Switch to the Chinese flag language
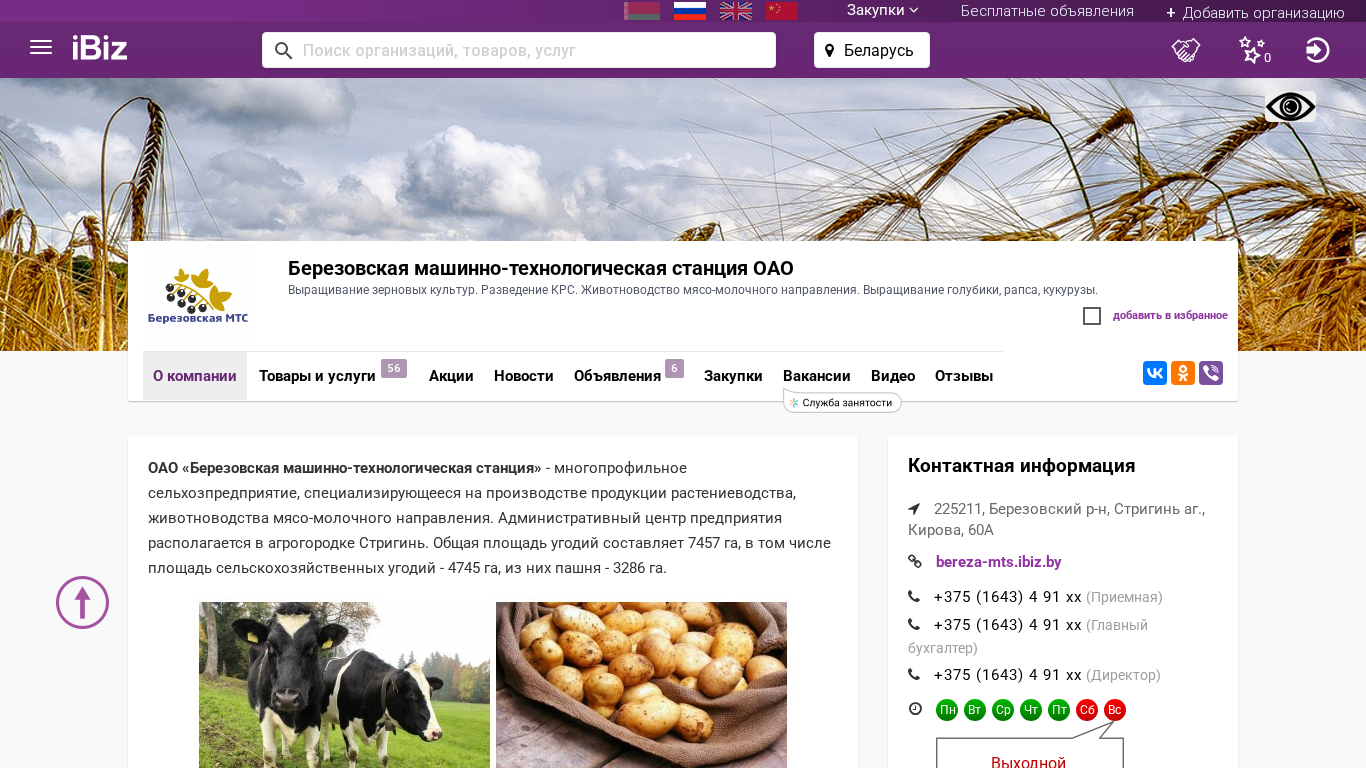The width and height of the screenshot is (1366, 768). [782, 11]
